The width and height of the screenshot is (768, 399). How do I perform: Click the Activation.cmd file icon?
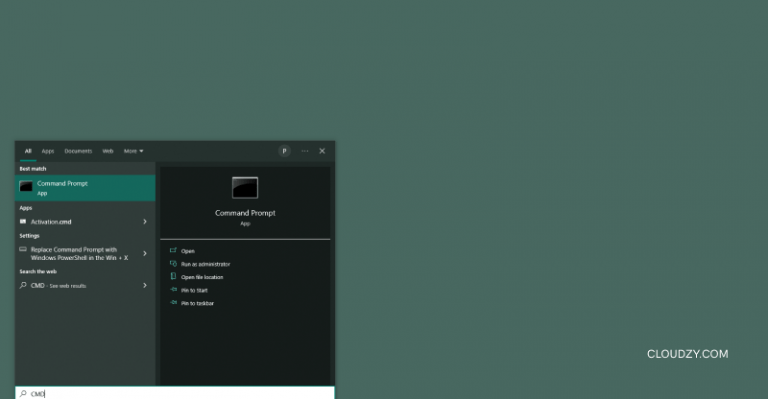click(23, 222)
